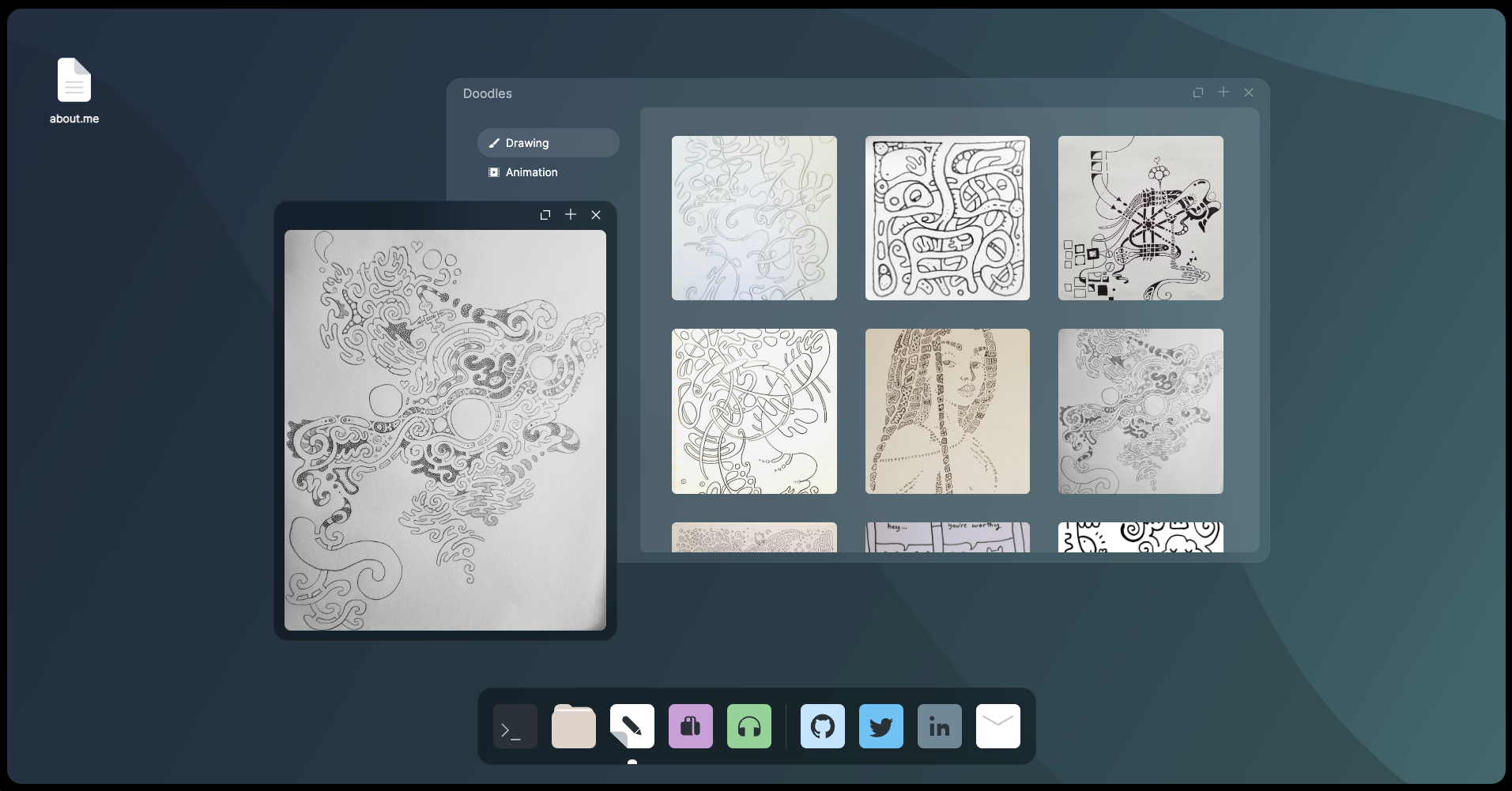Open the Files folder app in the dock
Screen dimensions: 1512x791
pyautogui.click(x=572, y=726)
